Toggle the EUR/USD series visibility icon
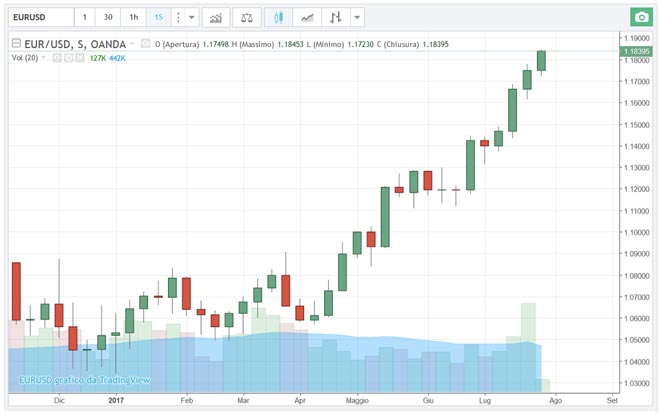Screen dimensions: 660x413 click(x=146, y=44)
